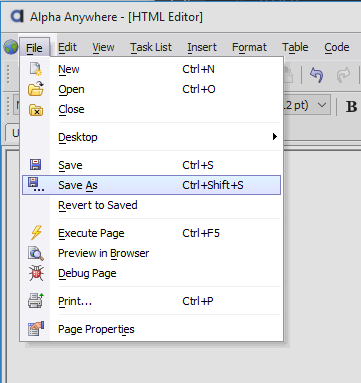The image size is (361, 383).
Task: Open the Edit menu
Action: tap(67, 47)
